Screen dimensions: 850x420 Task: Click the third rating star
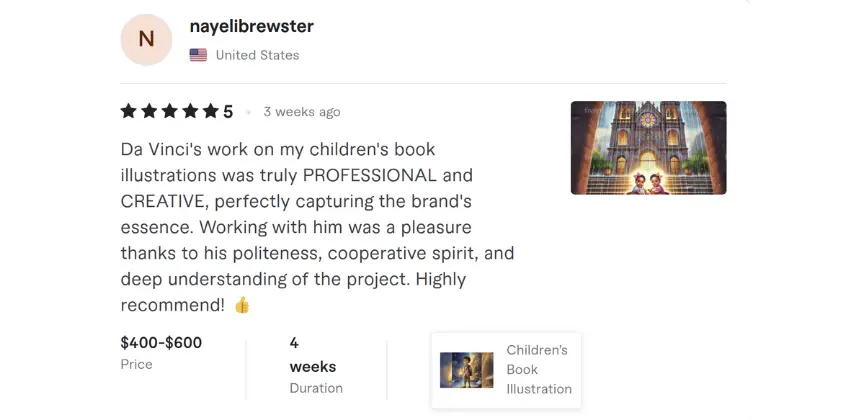[x=169, y=112]
